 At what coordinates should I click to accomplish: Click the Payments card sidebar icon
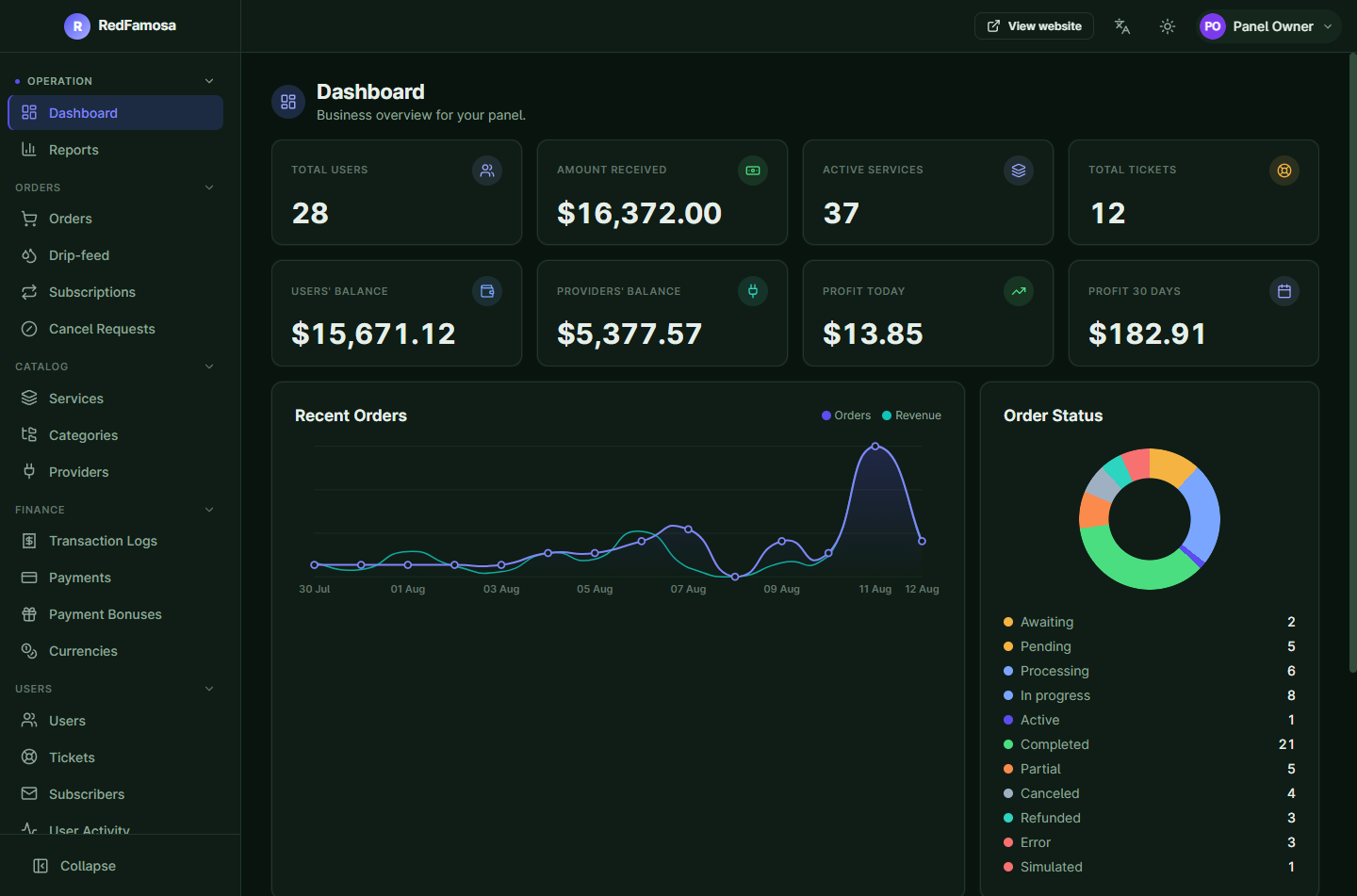tap(29, 578)
